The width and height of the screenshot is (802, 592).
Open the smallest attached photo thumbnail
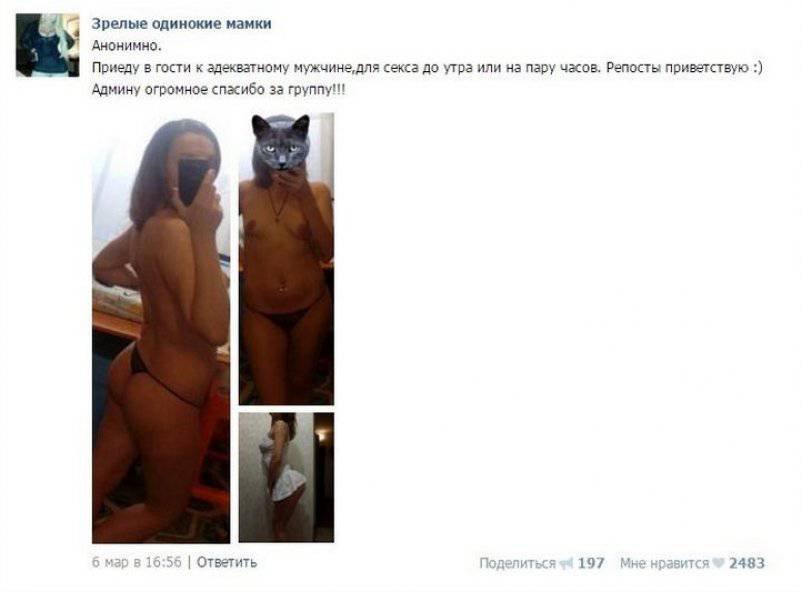286,477
